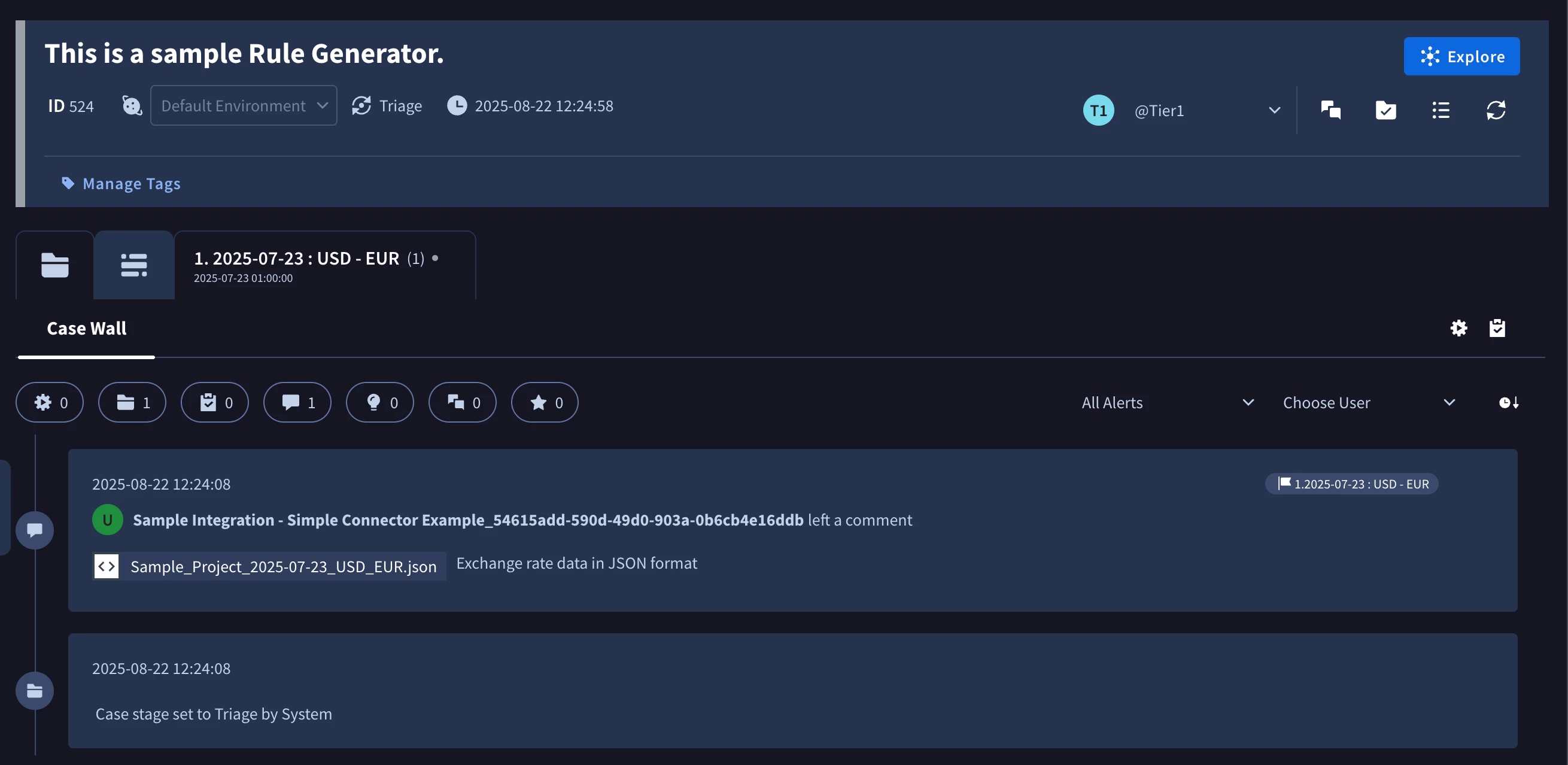This screenshot has height=765, width=1568.
Task: Toggle the insights lightbulb filter chip
Action: tap(380, 402)
